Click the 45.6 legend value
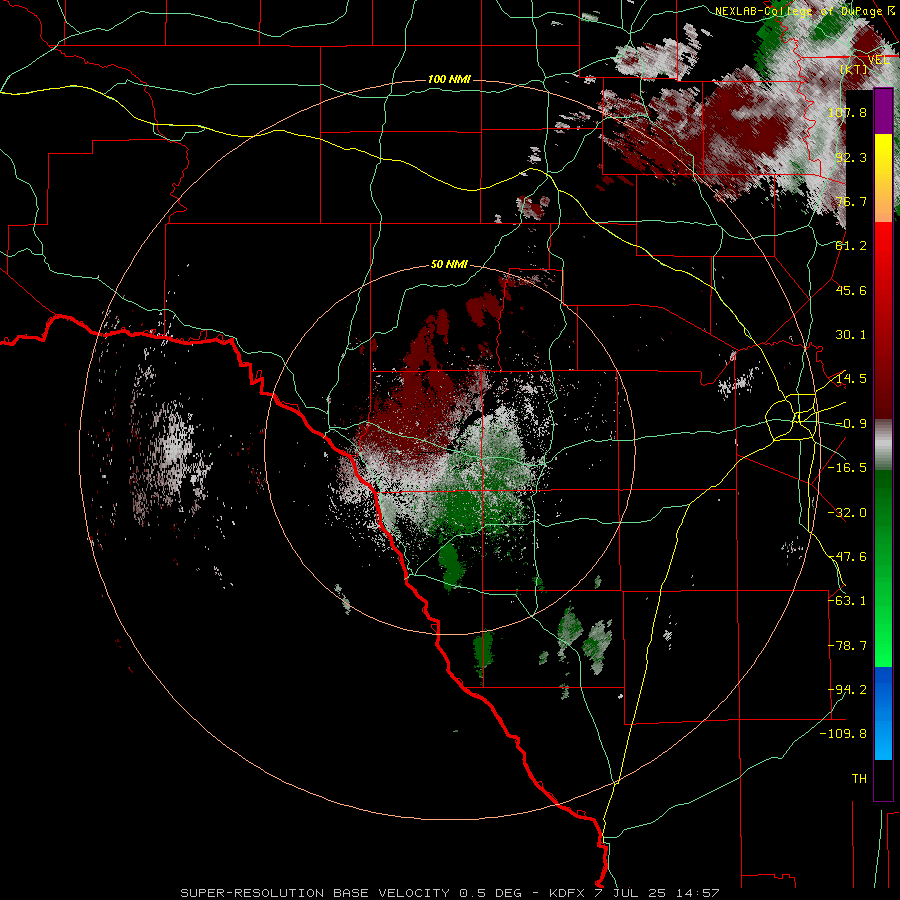 point(851,290)
